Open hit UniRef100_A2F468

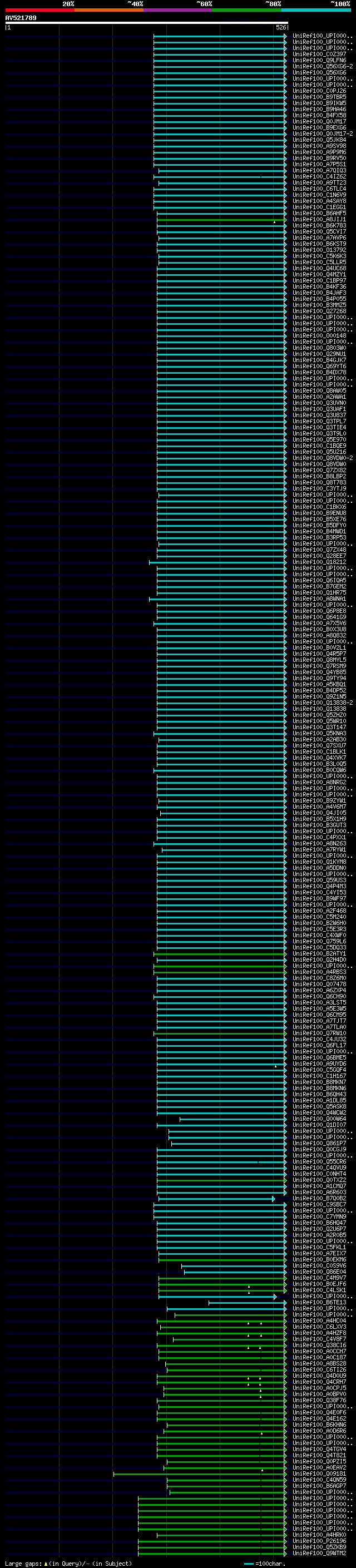coord(319,911)
